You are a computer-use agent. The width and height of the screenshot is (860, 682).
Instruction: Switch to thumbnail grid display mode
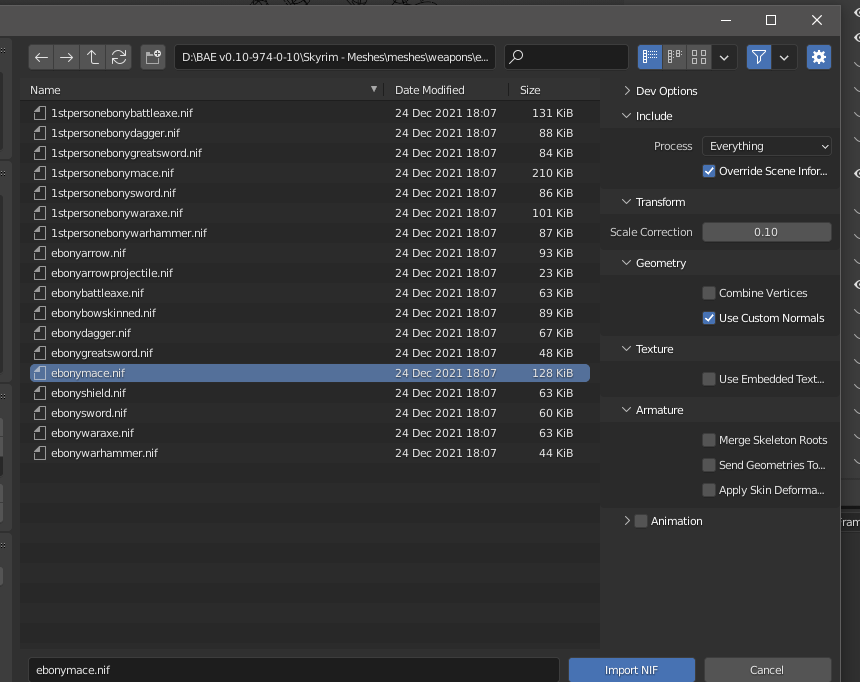click(x=699, y=57)
